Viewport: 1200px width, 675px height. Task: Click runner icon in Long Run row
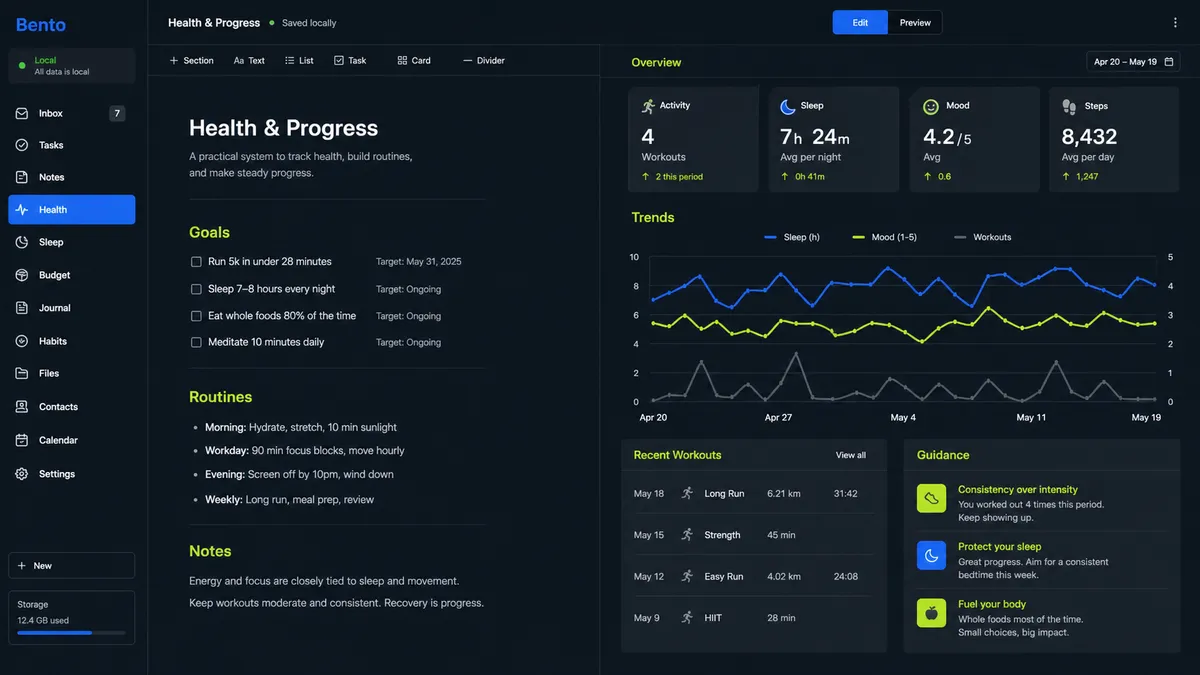click(x=687, y=494)
